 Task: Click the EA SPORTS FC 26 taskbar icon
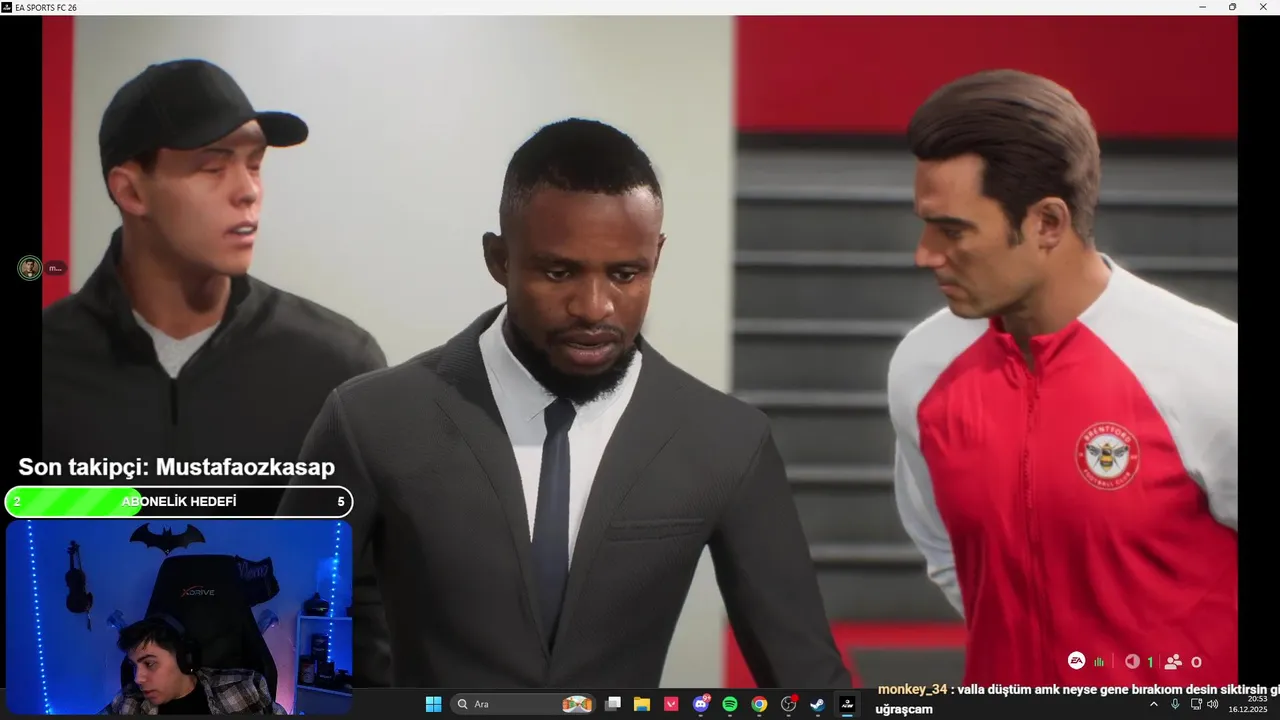click(847, 704)
